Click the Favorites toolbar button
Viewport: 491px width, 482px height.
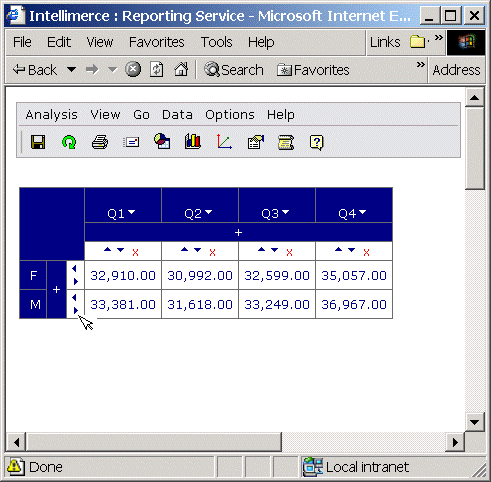coord(313,70)
